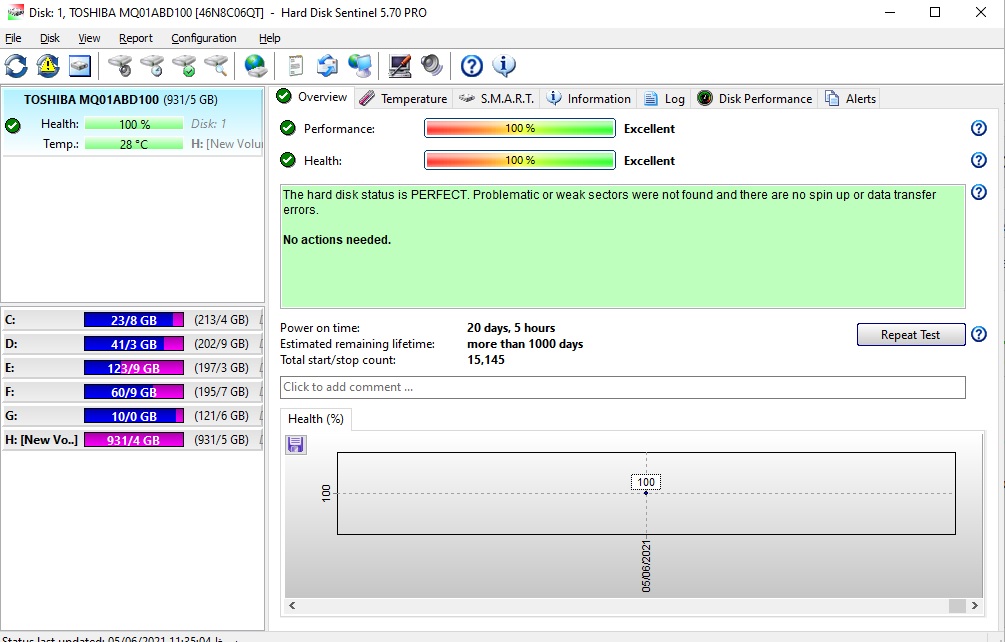Click the 'Click to add comment' field
The width and height of the screenshot is (1005, 642).
pyautogui.click(x=622, y=387)
